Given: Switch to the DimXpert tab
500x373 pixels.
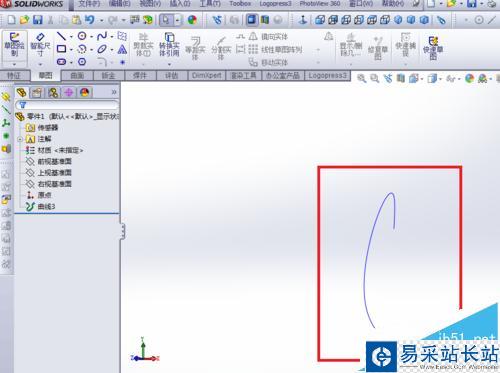Looking at the screenshot, I should [207, 76].
